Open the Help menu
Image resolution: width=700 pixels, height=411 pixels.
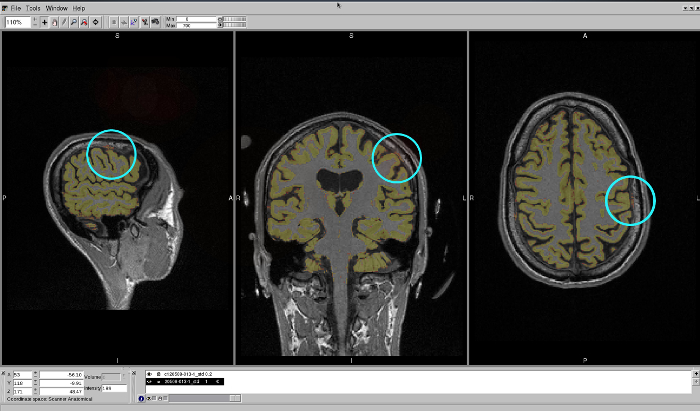coord(79,8)
